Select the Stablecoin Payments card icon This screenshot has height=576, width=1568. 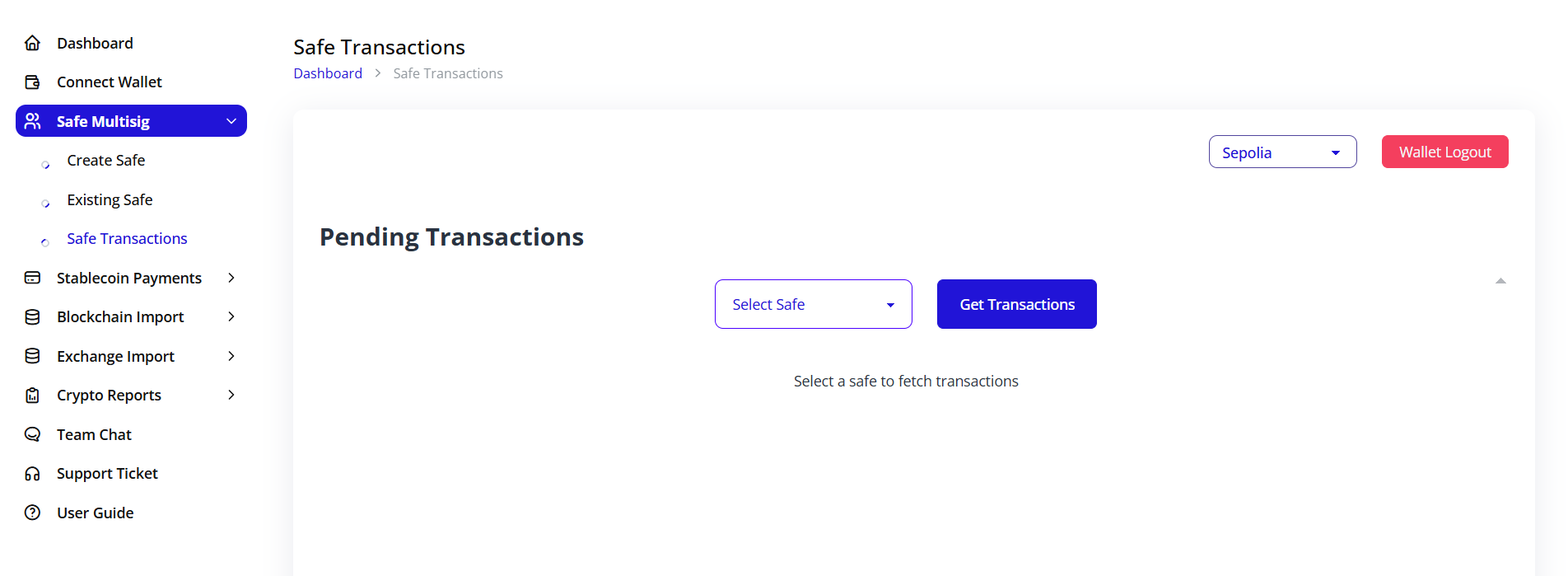click(x=32, y=278)
